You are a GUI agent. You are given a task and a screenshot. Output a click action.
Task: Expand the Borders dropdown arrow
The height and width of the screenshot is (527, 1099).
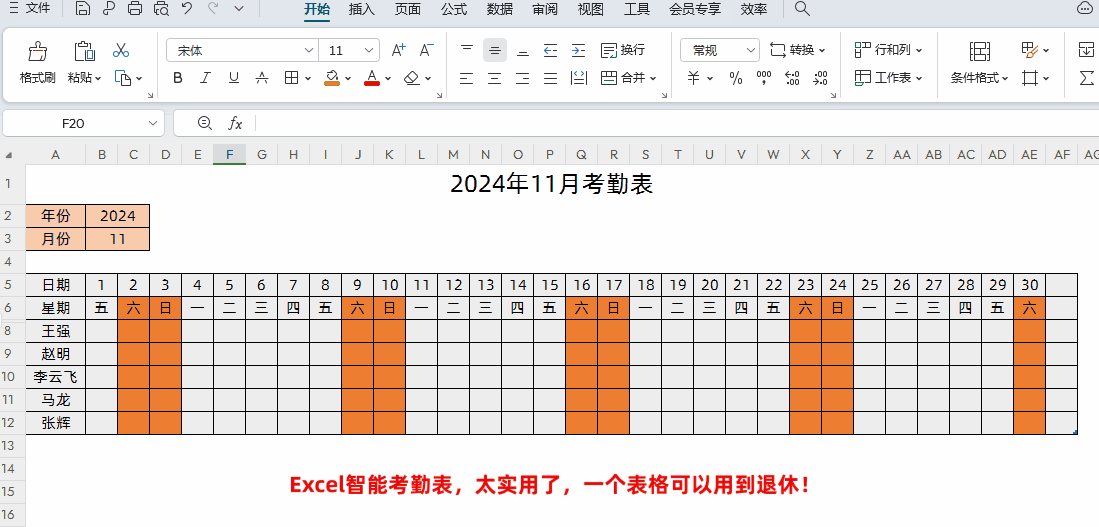[x=308, y=78]
